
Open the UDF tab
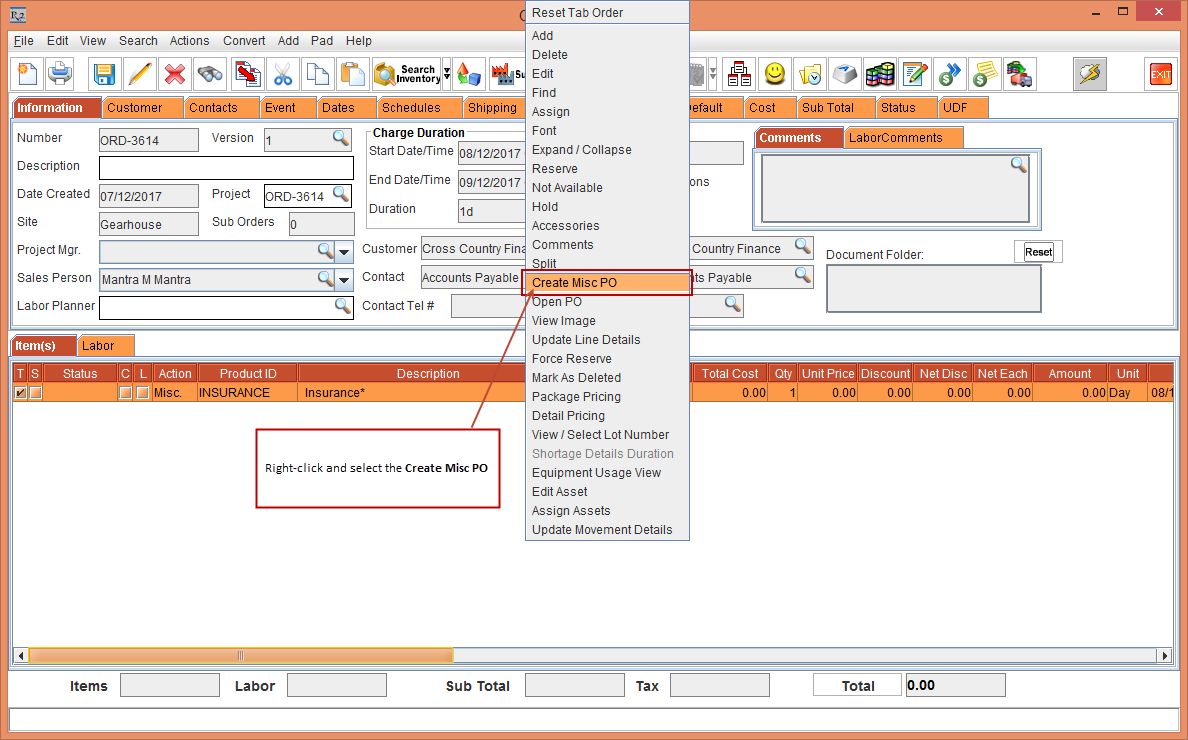(963, 108)
